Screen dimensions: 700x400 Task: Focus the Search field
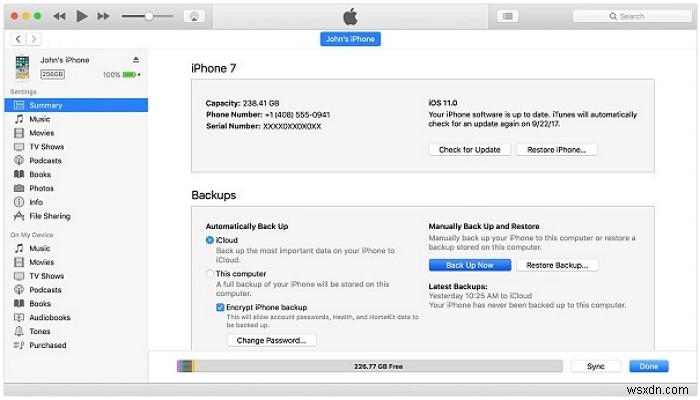point(632,17)
